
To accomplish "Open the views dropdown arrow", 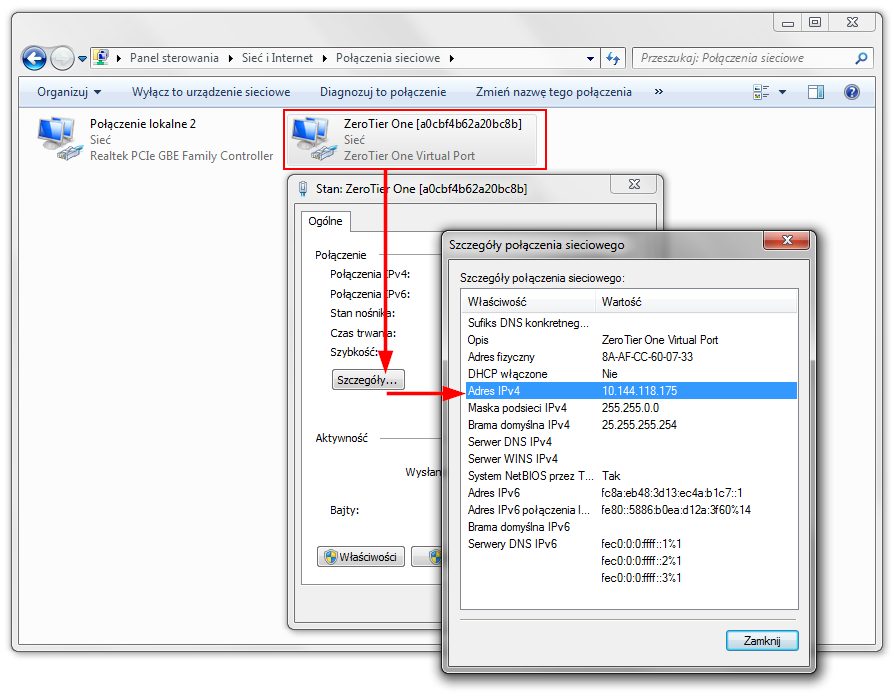I will [782, 92].
